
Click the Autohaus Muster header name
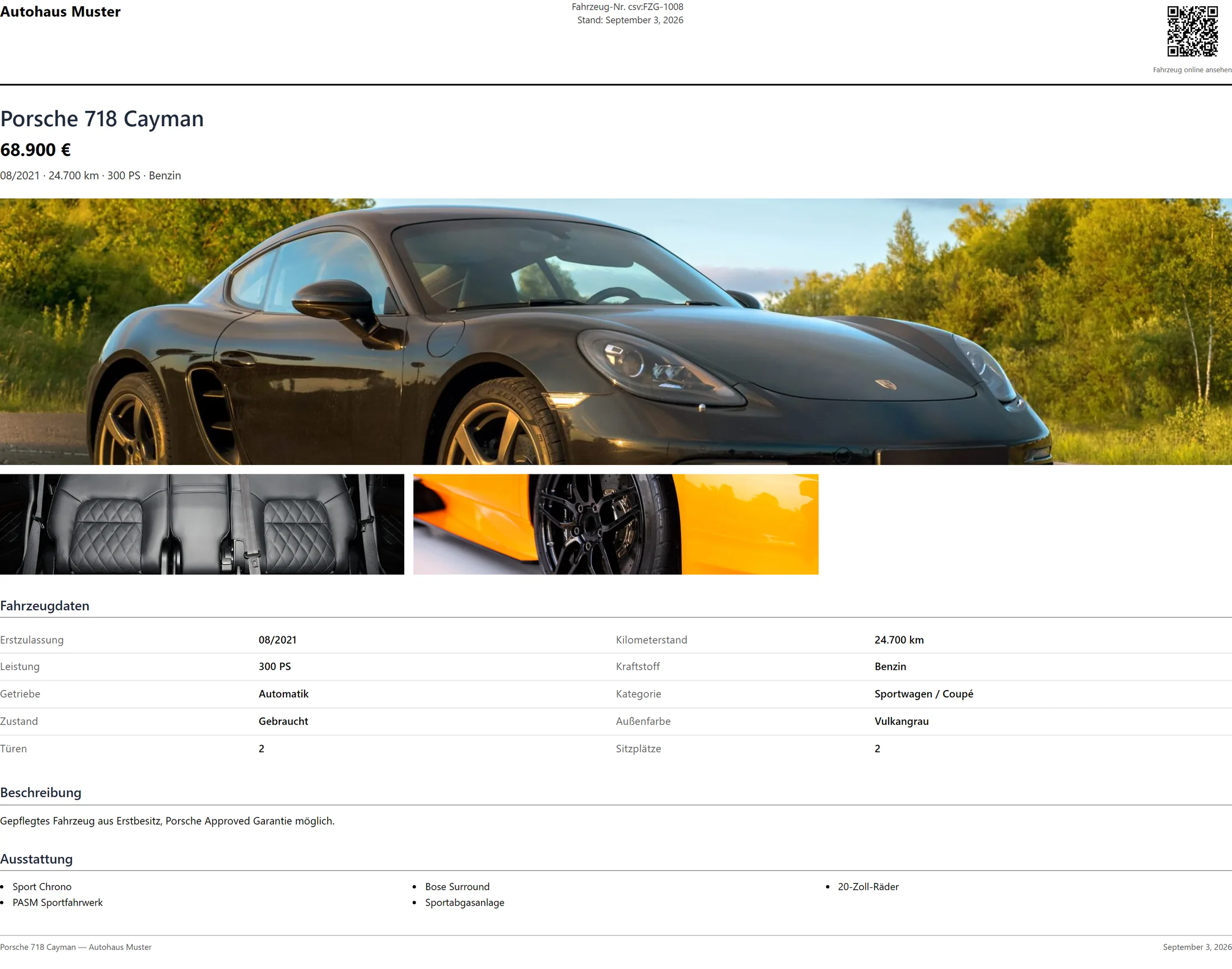coord(60,12)
